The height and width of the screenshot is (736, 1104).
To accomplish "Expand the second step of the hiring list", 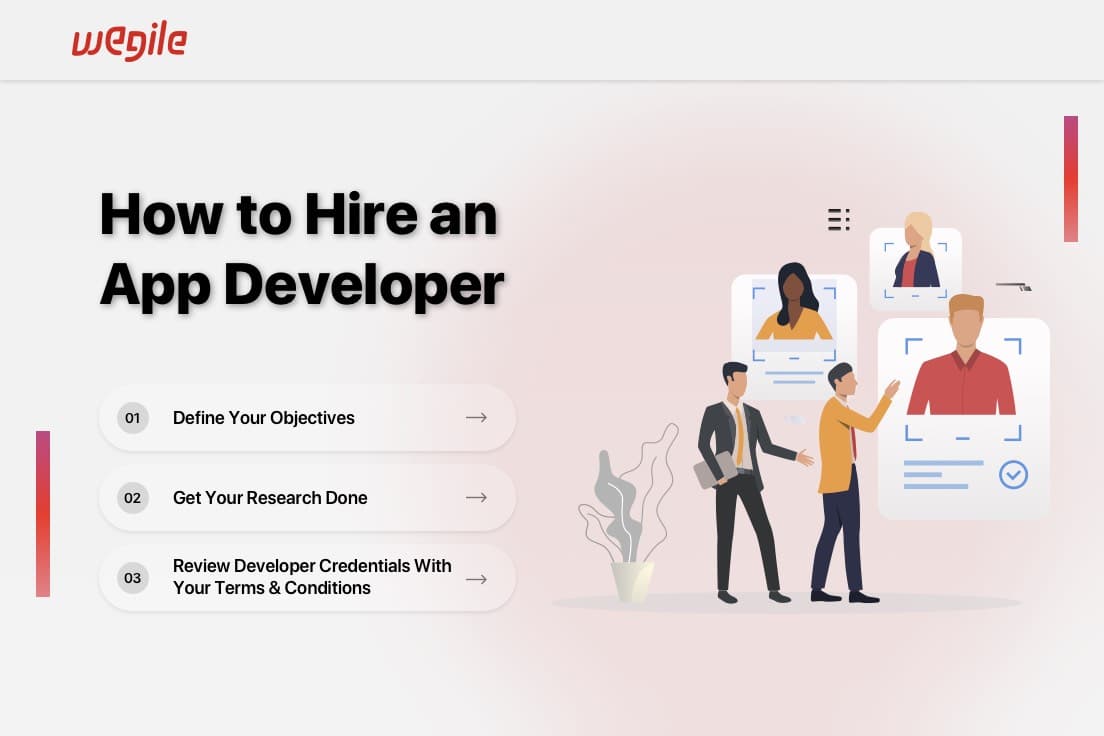I will click(306, 497).
